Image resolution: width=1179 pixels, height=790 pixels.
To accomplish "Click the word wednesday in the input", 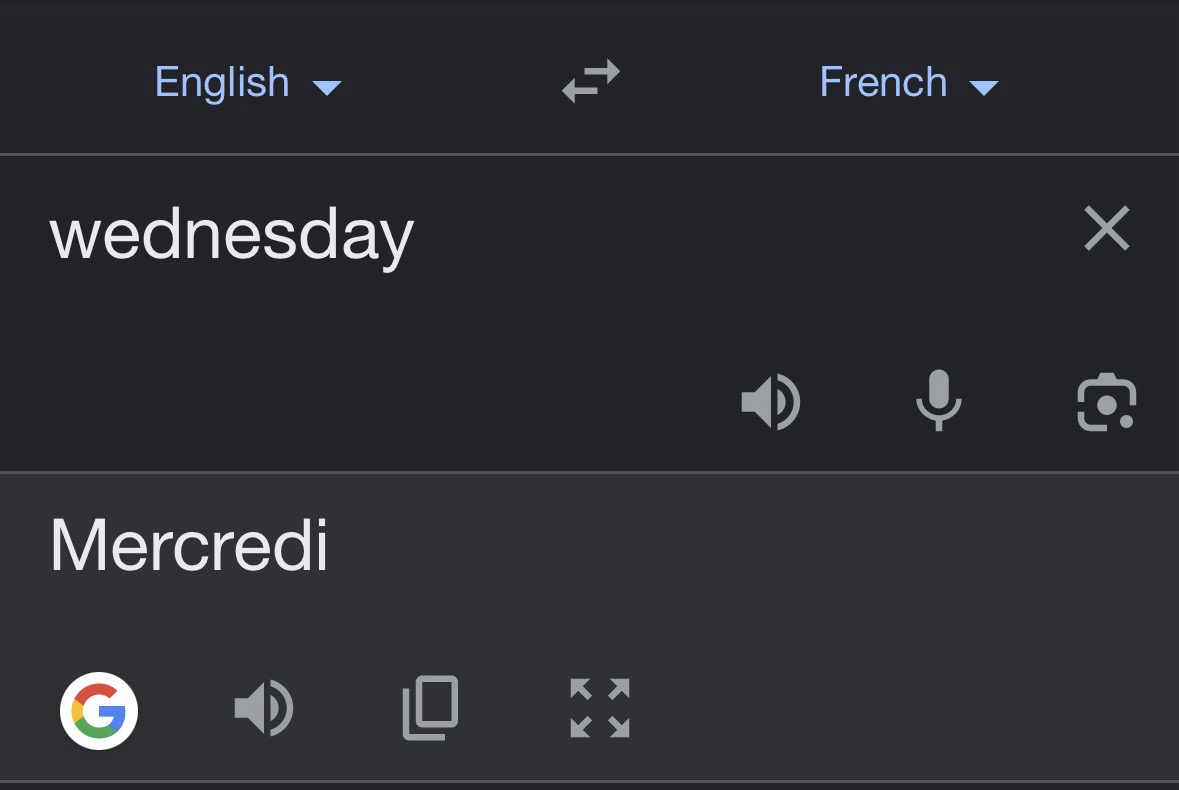I will coord(232,236).
